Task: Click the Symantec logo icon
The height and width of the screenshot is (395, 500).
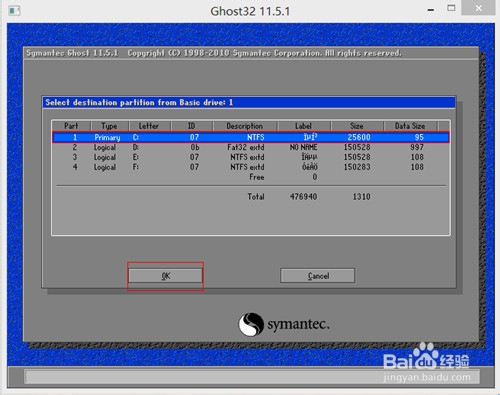Action: pyautogui.click(x=251, y=324)
